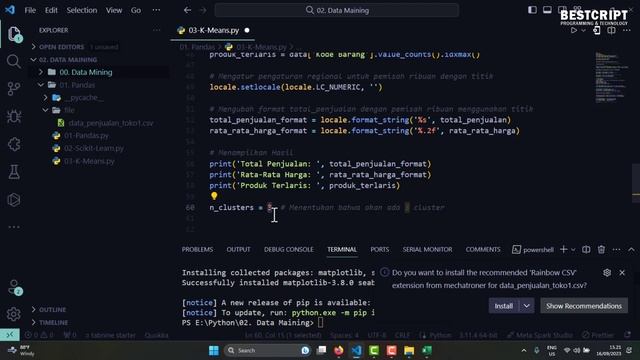Screen dimensions: 640x360
Task: Click the Spaces: 4 indentation setting
Action: pos(344,335)
